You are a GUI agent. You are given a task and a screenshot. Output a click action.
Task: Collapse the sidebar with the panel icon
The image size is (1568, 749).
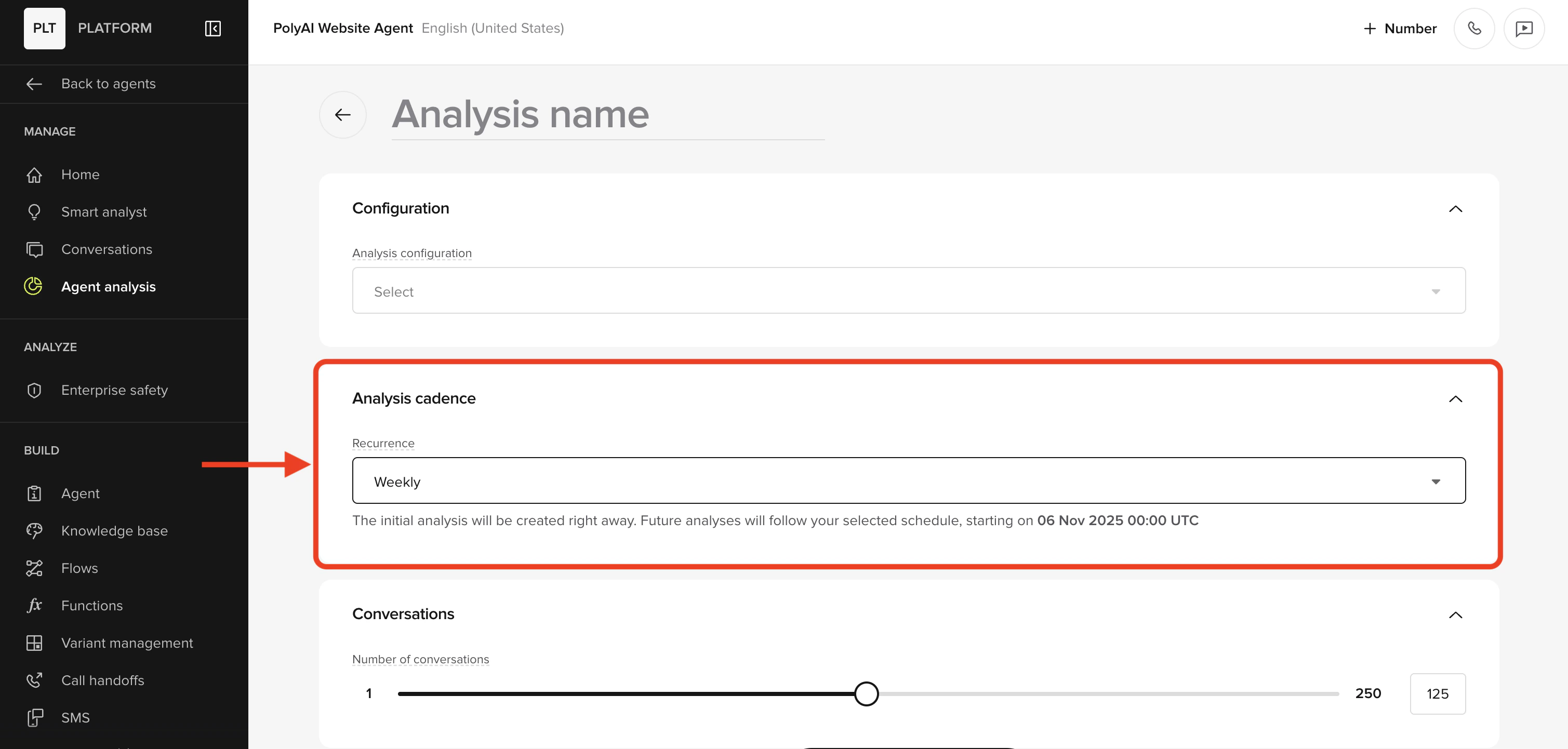coord(212,29)
